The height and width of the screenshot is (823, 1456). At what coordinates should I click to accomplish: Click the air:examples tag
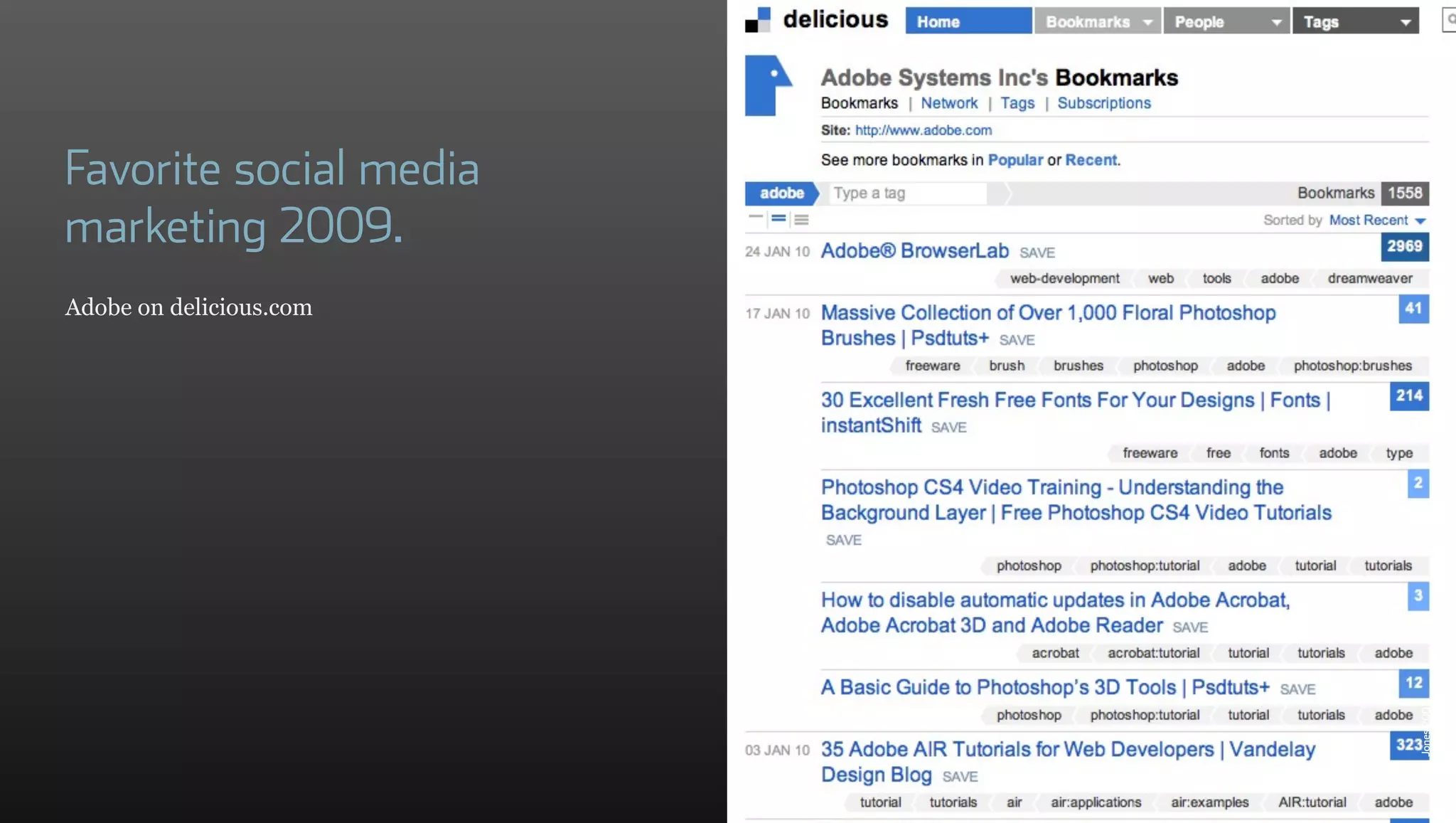point(1209,803)
